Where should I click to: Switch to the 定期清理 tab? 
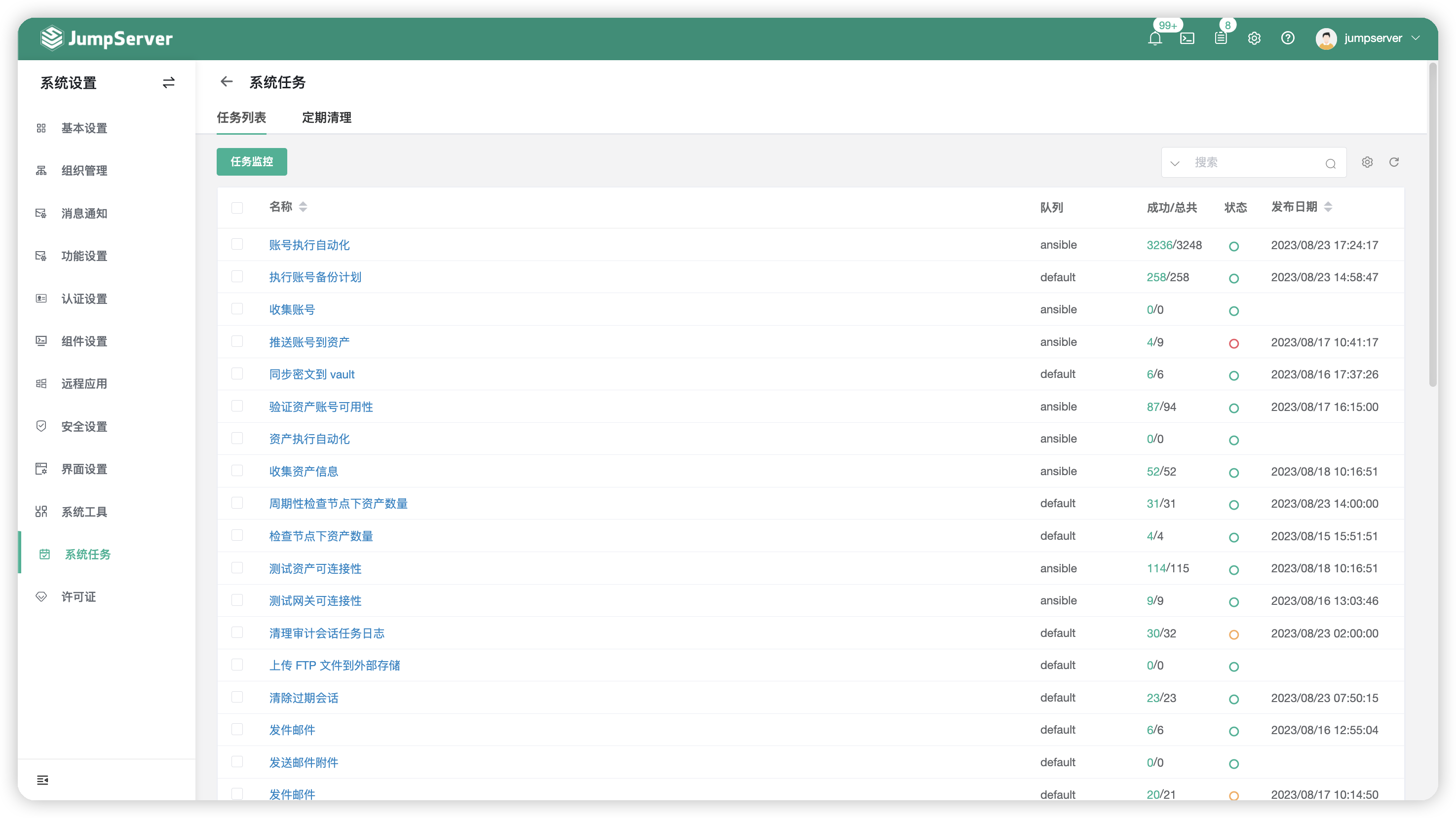tap(327, 117)
